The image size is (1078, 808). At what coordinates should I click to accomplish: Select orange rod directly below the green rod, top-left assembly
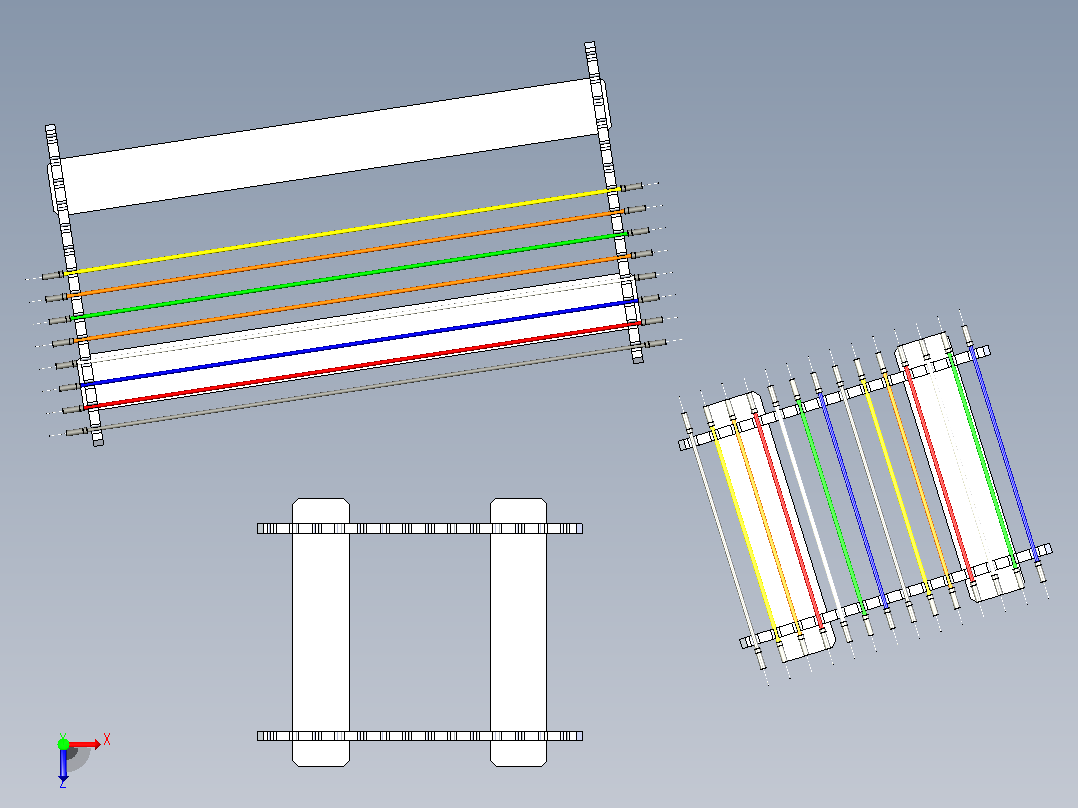click(x=353, y=297)
